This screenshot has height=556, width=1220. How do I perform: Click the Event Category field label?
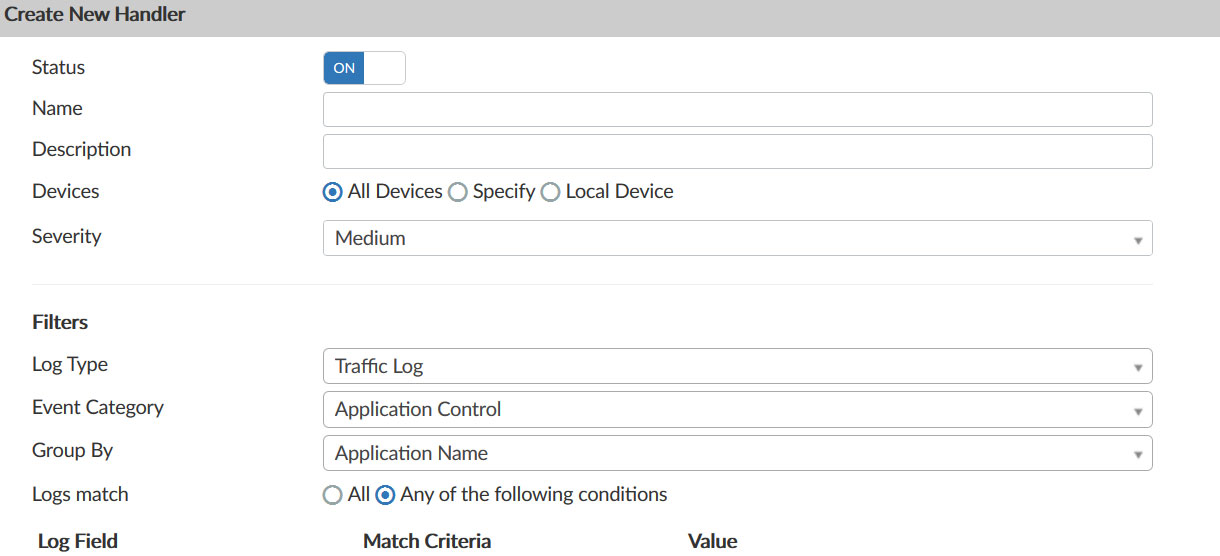pos(98,407)
